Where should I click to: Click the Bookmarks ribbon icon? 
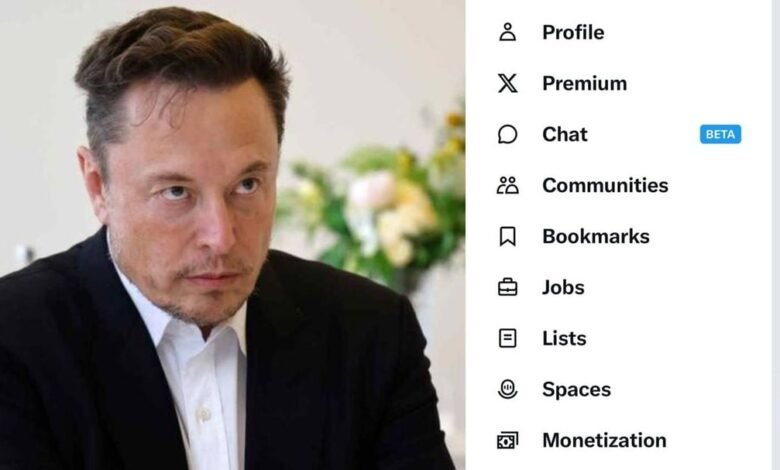pyautogui.click(x=507, y=236)
